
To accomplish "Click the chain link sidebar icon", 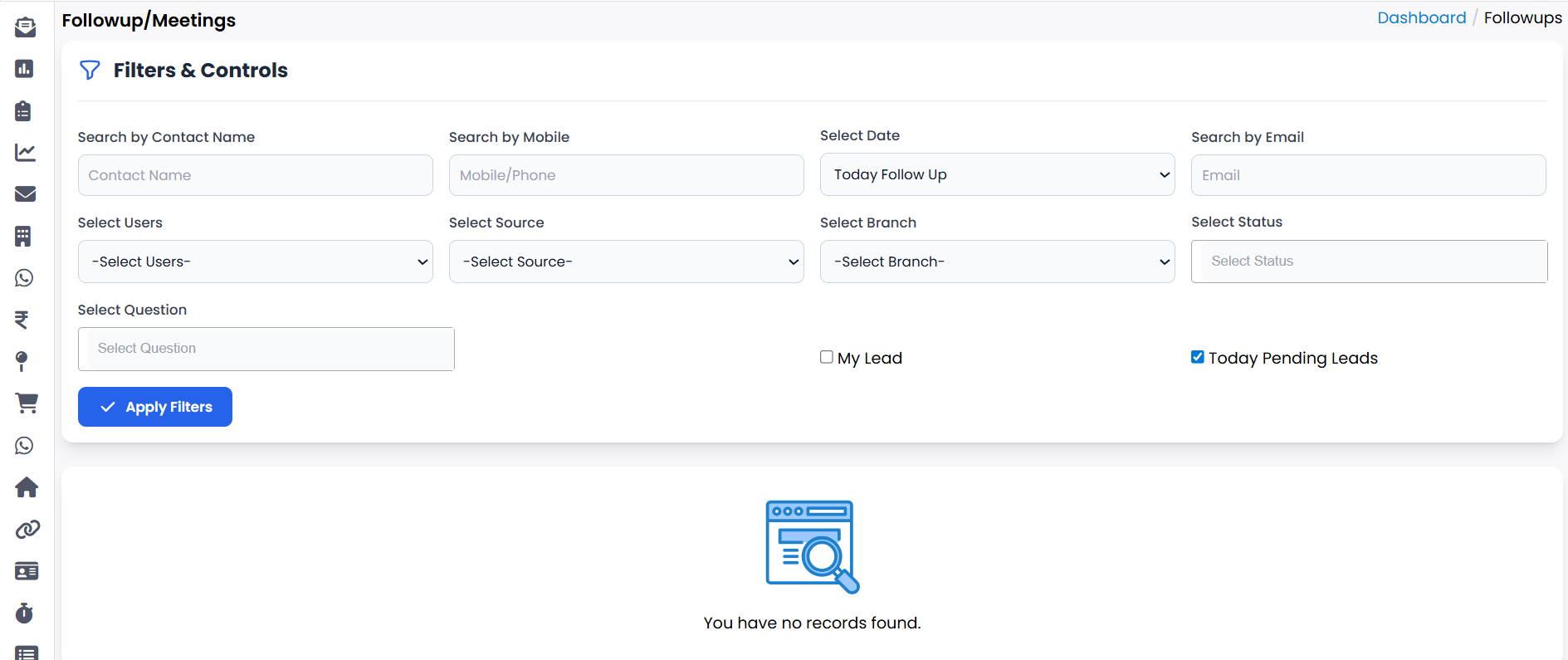I will (x=27, y=530).
